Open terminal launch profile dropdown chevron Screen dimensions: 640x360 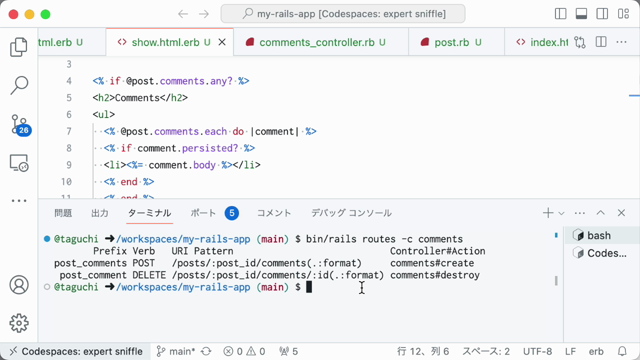pyautogui.click(x=561, y=213)
